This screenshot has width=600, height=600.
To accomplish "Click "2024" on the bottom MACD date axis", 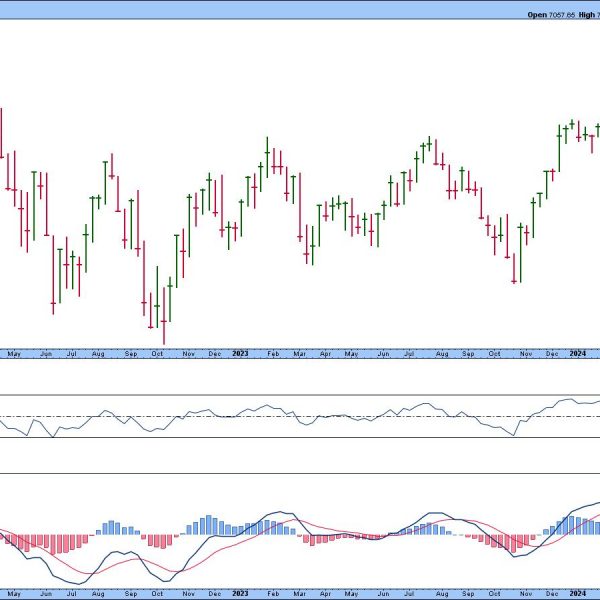I will [577, 593].
